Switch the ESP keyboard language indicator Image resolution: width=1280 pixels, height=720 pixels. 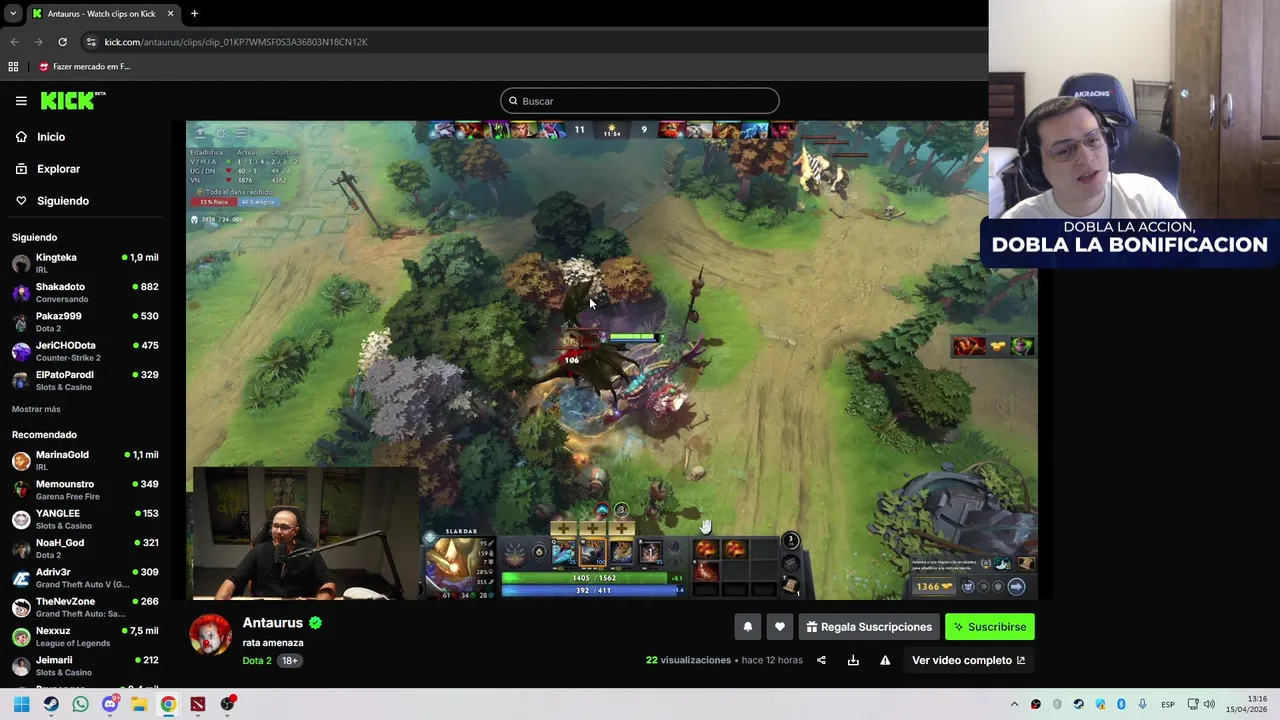(1167, 705)
